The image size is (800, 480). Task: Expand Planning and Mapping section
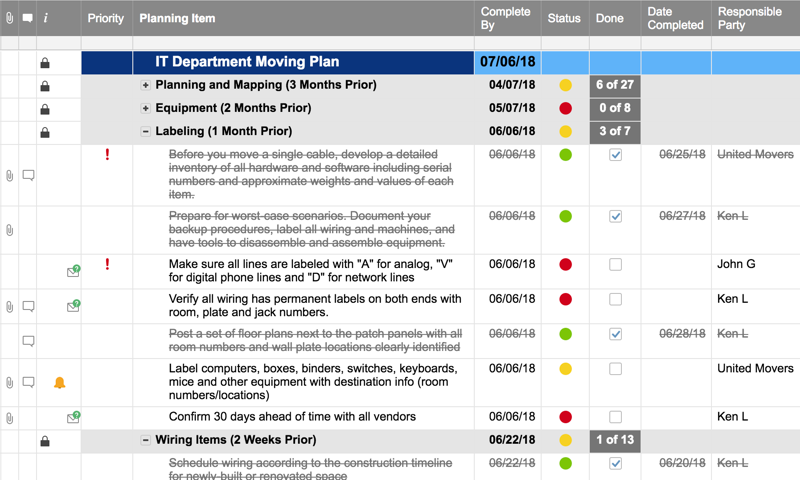point(145,86)
